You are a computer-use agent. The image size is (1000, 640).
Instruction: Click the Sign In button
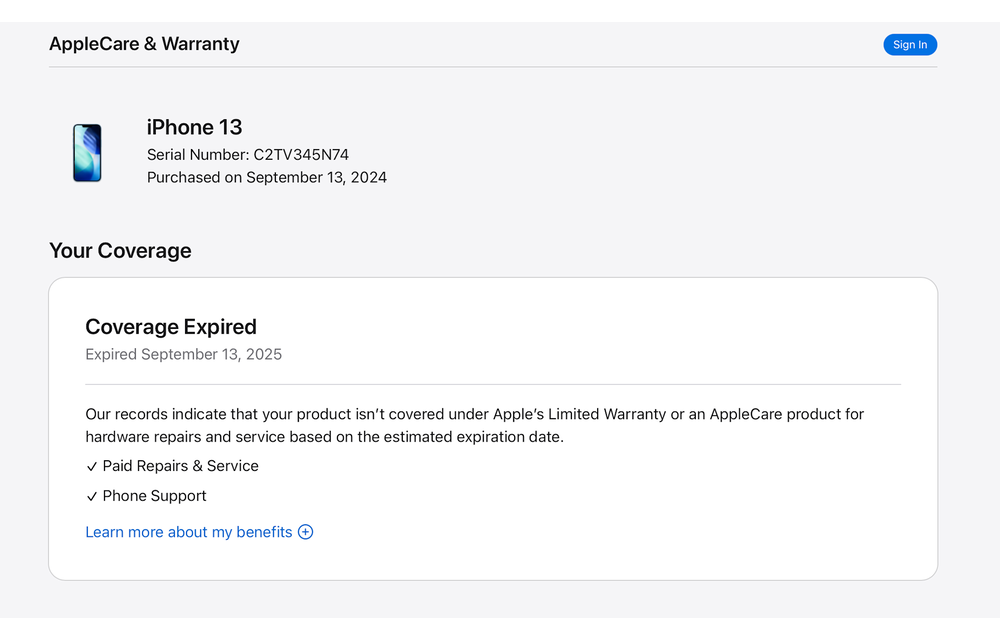click(x=909, y=45)
